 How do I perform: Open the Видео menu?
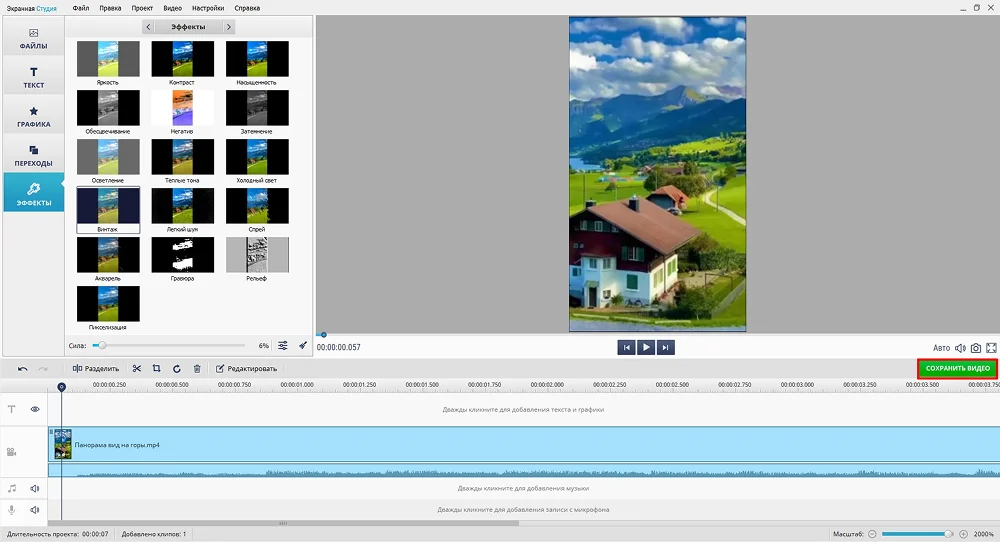(172, 8)
